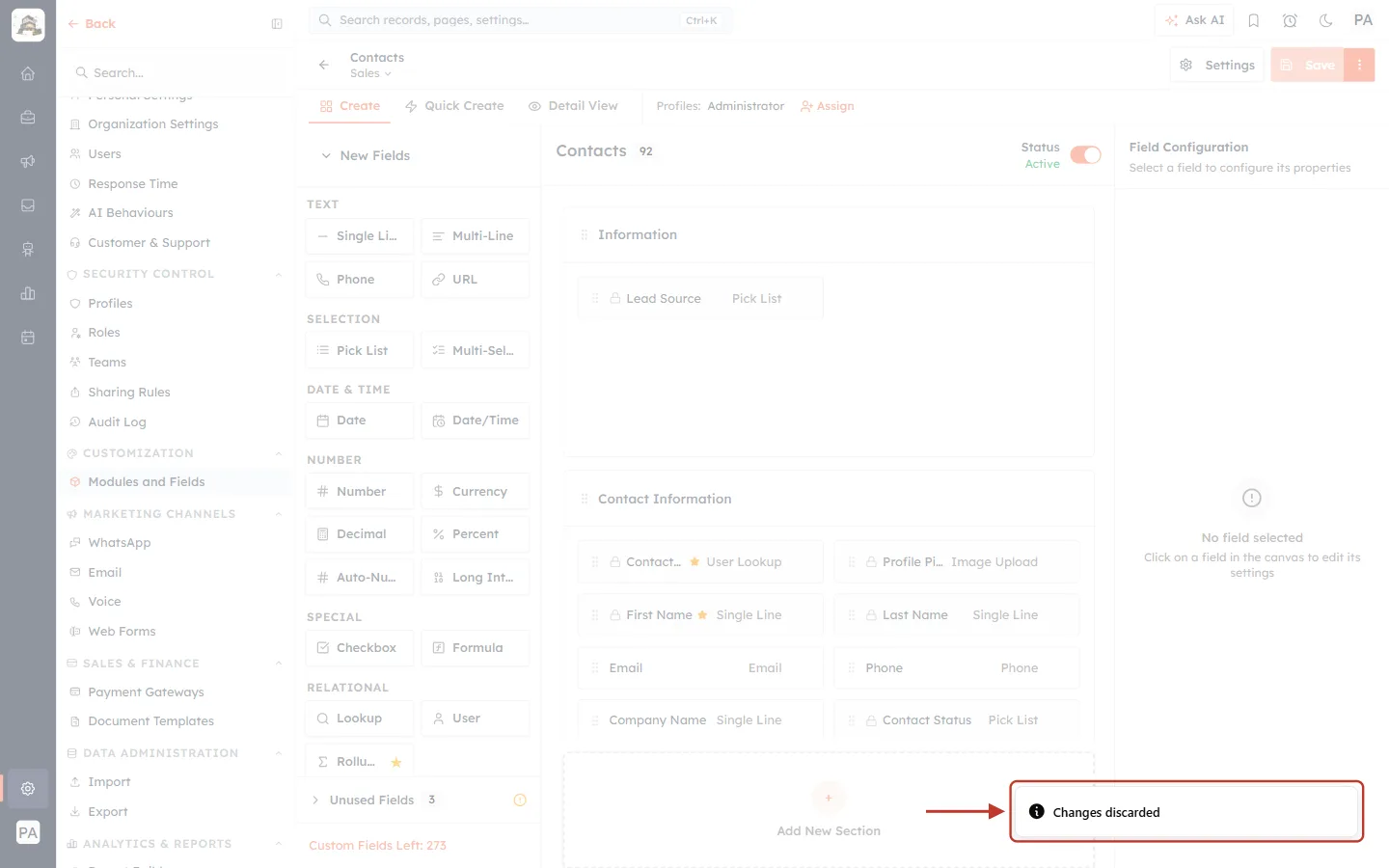Open the three-dot menu beside Save
The width and height of the screenshot is (1389, 868).
click(1359, 65)
